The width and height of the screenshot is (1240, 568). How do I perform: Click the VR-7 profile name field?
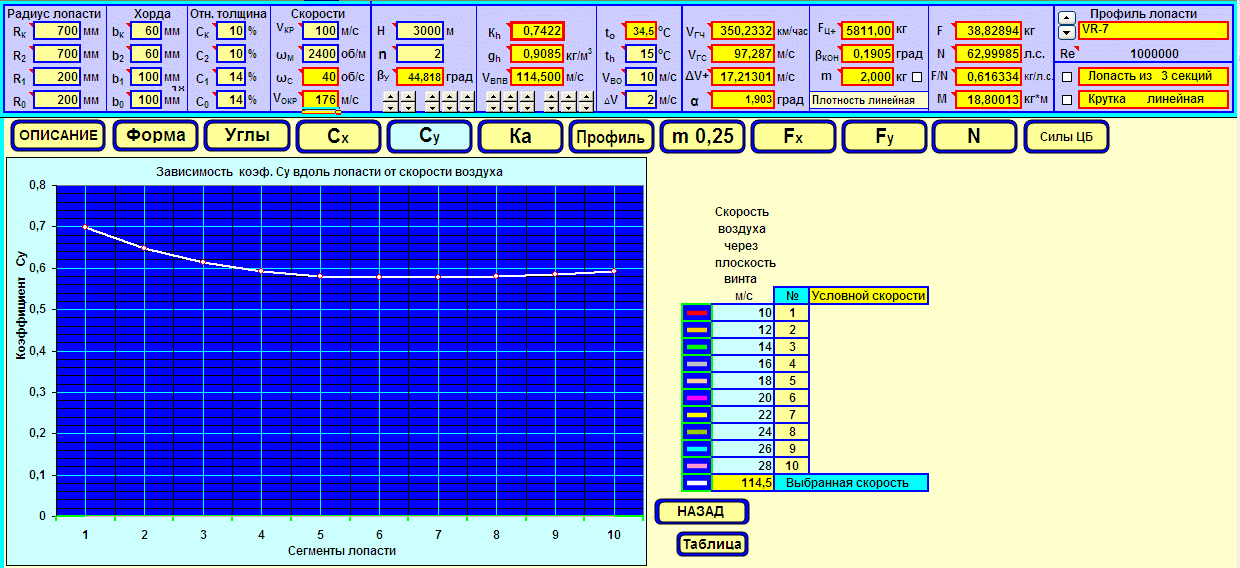tap(1153, 30)
